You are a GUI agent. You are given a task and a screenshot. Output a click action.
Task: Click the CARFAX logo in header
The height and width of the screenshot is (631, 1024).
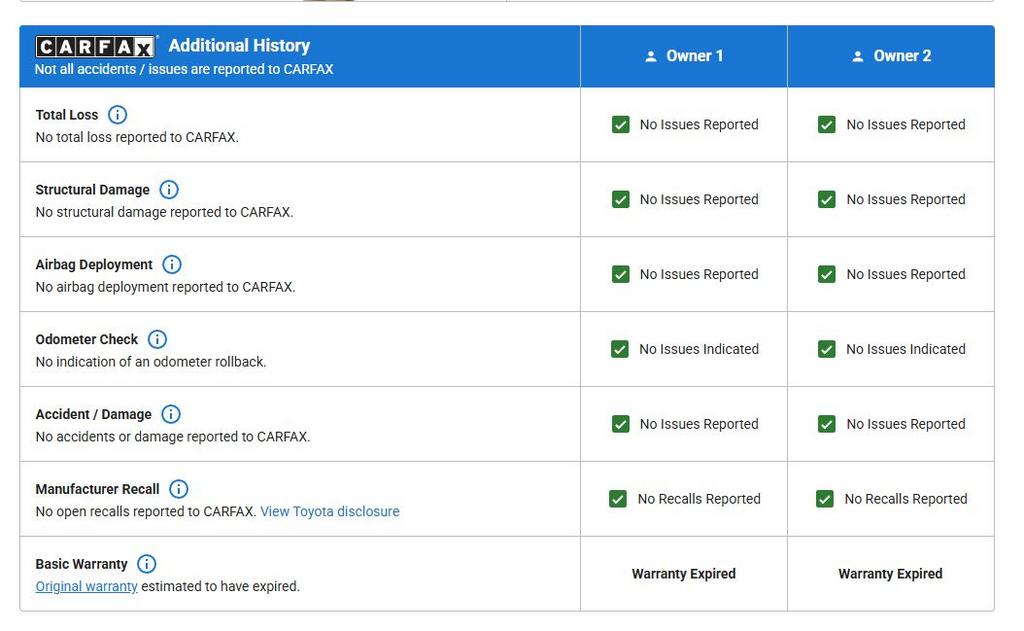pos(96,47)
